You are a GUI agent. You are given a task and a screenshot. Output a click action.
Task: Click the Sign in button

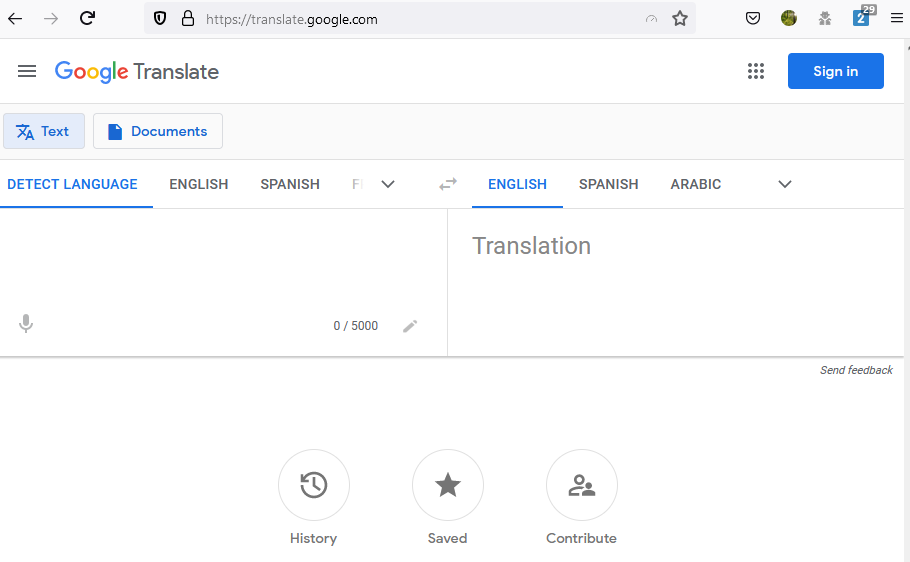pos(835,71)
